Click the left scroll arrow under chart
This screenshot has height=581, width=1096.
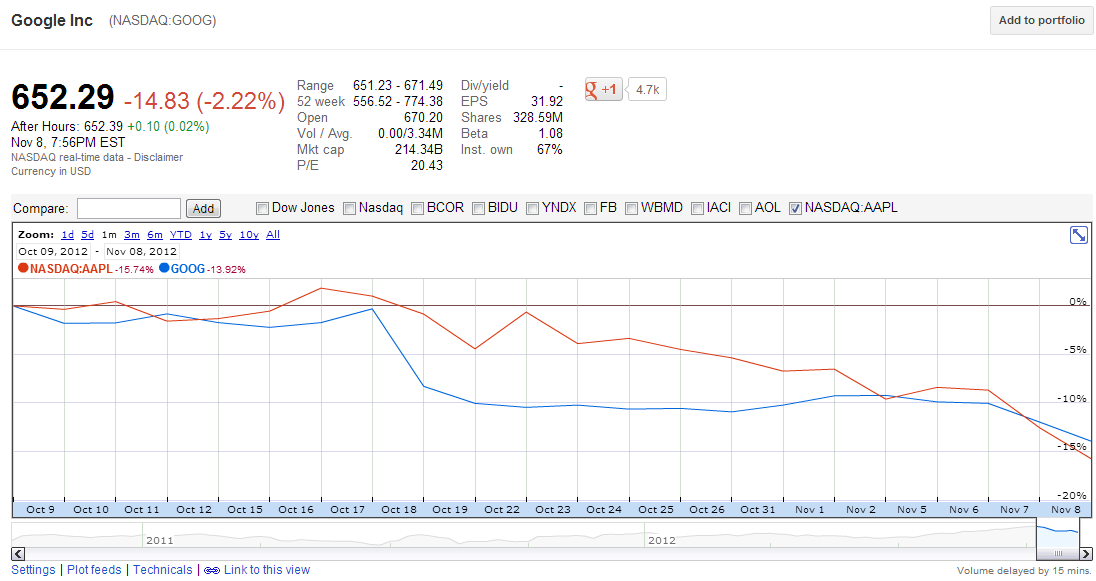pyautogui.click(x=18, y=554)
